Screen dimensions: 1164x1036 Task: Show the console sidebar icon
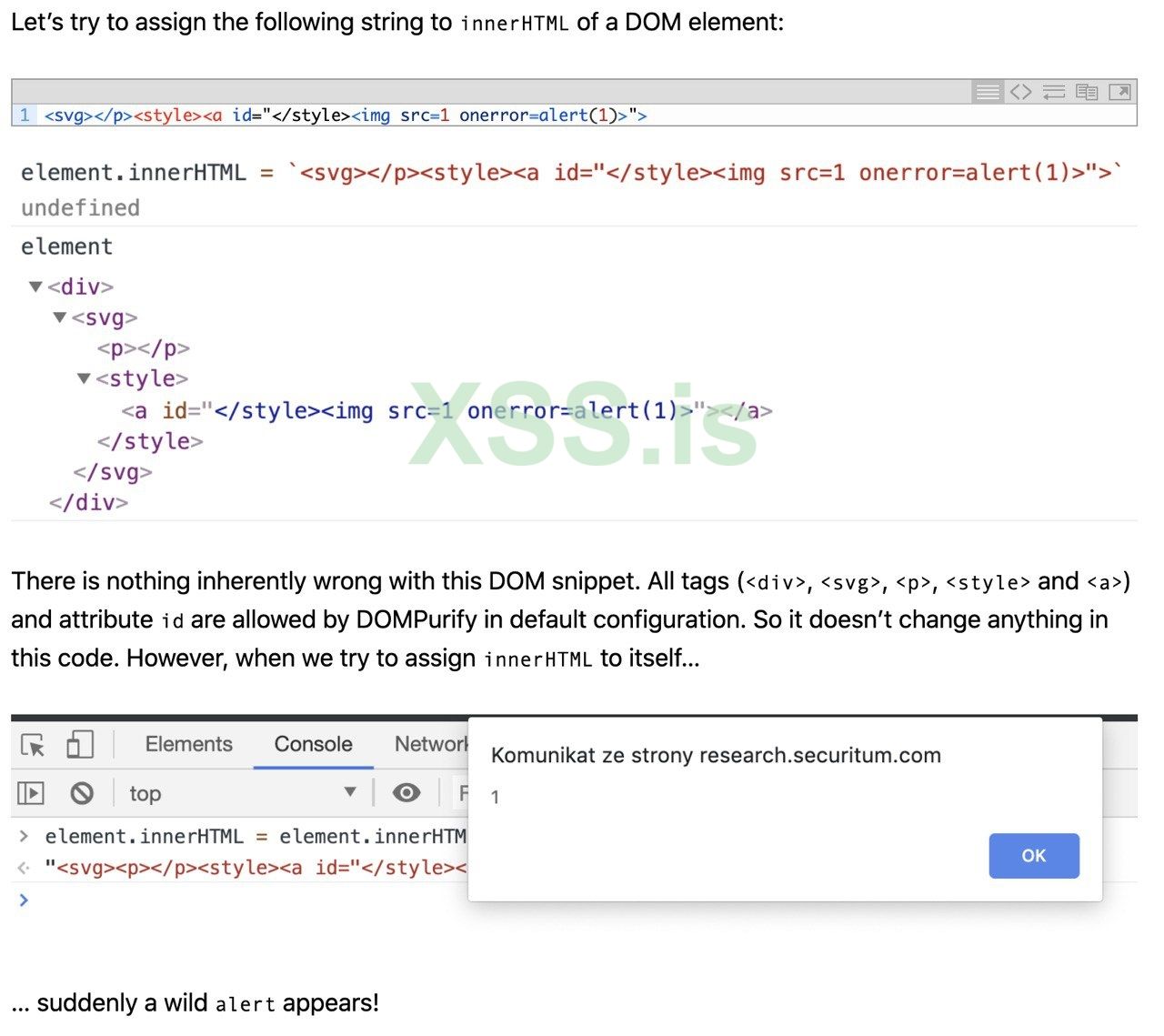coord(31,793)
